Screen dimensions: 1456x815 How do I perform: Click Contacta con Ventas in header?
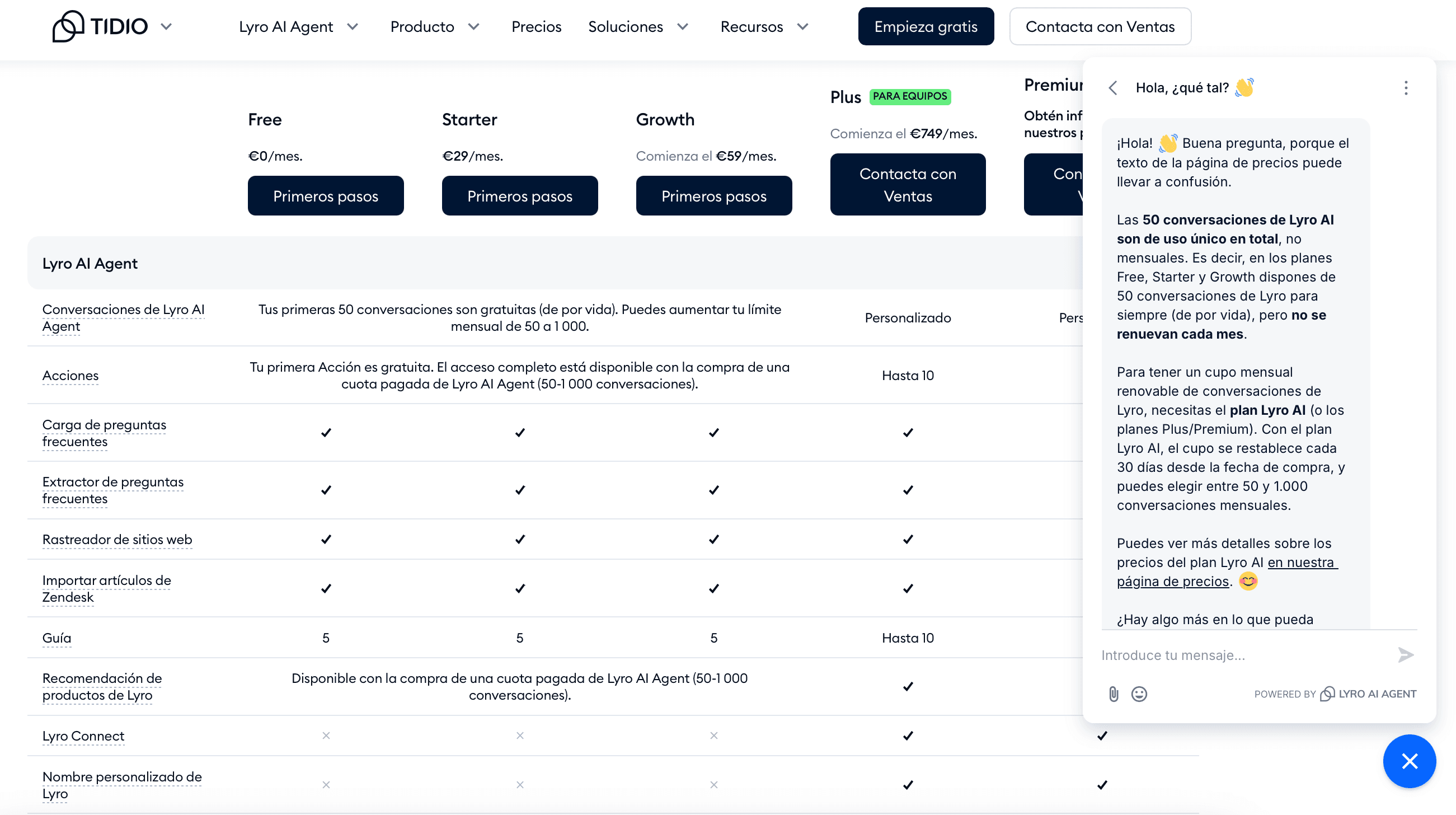(x=1100, y=26)
